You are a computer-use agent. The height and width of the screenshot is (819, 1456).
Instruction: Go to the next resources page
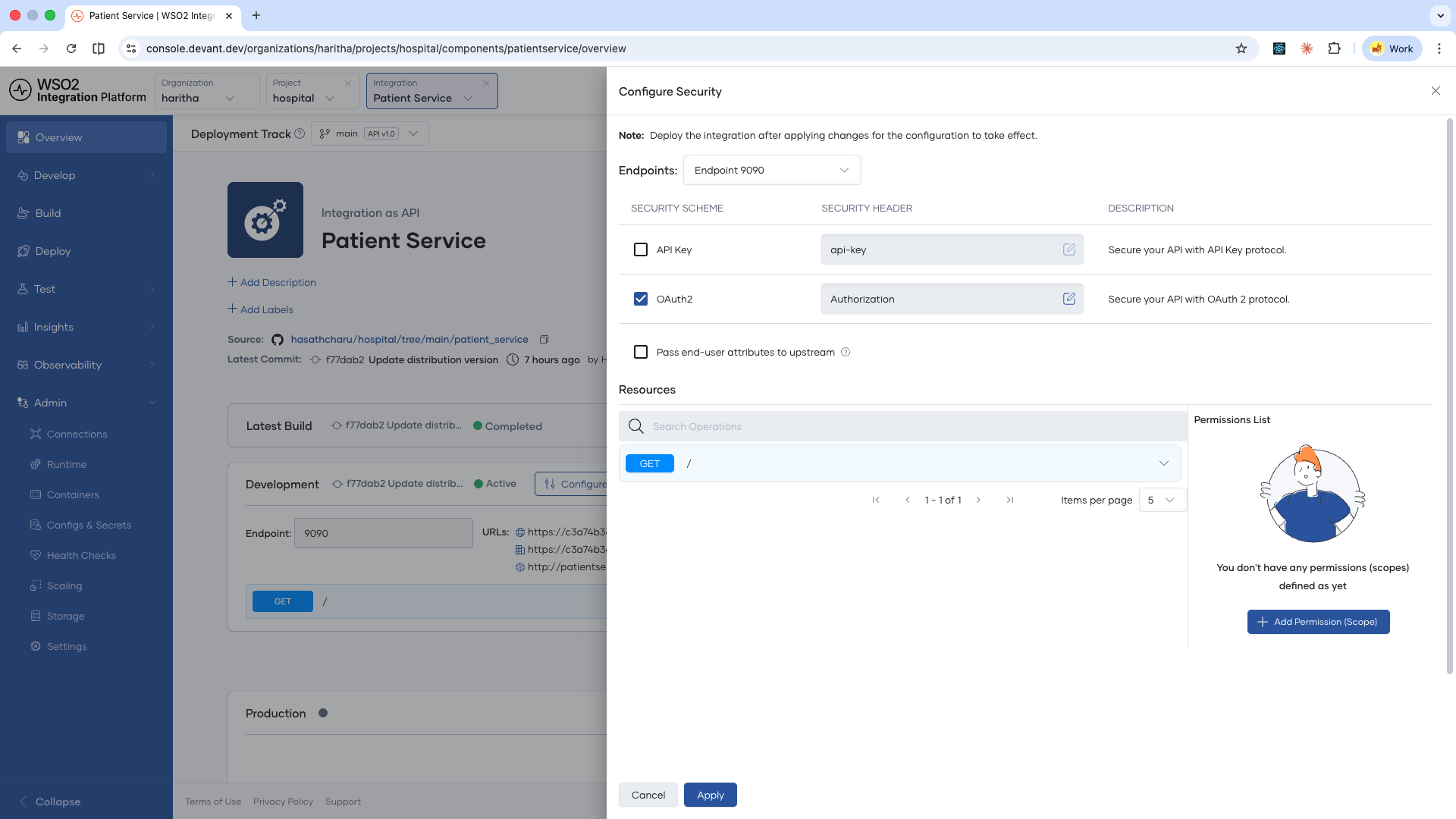point(978,500)
